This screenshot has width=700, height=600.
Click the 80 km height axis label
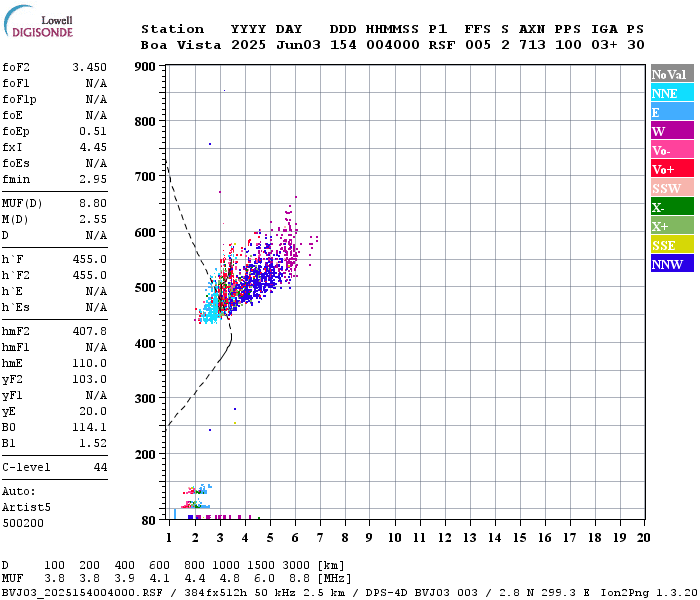click(149, 521)
